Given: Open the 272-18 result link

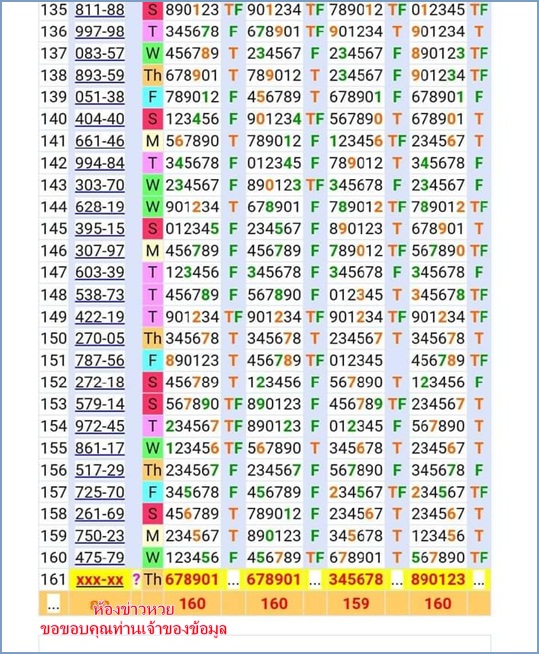Looking at the screenshot, I should click(100, 382).
